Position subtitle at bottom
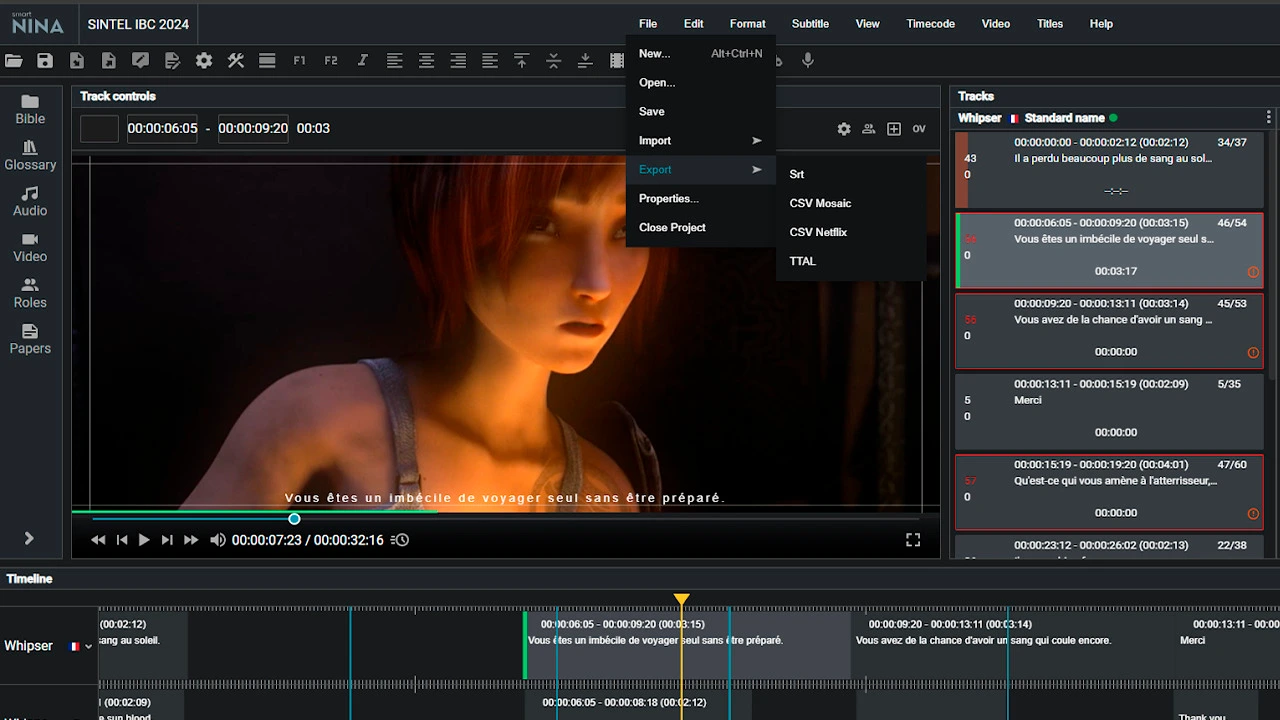The image size is (1280, 720). (585, 61)
